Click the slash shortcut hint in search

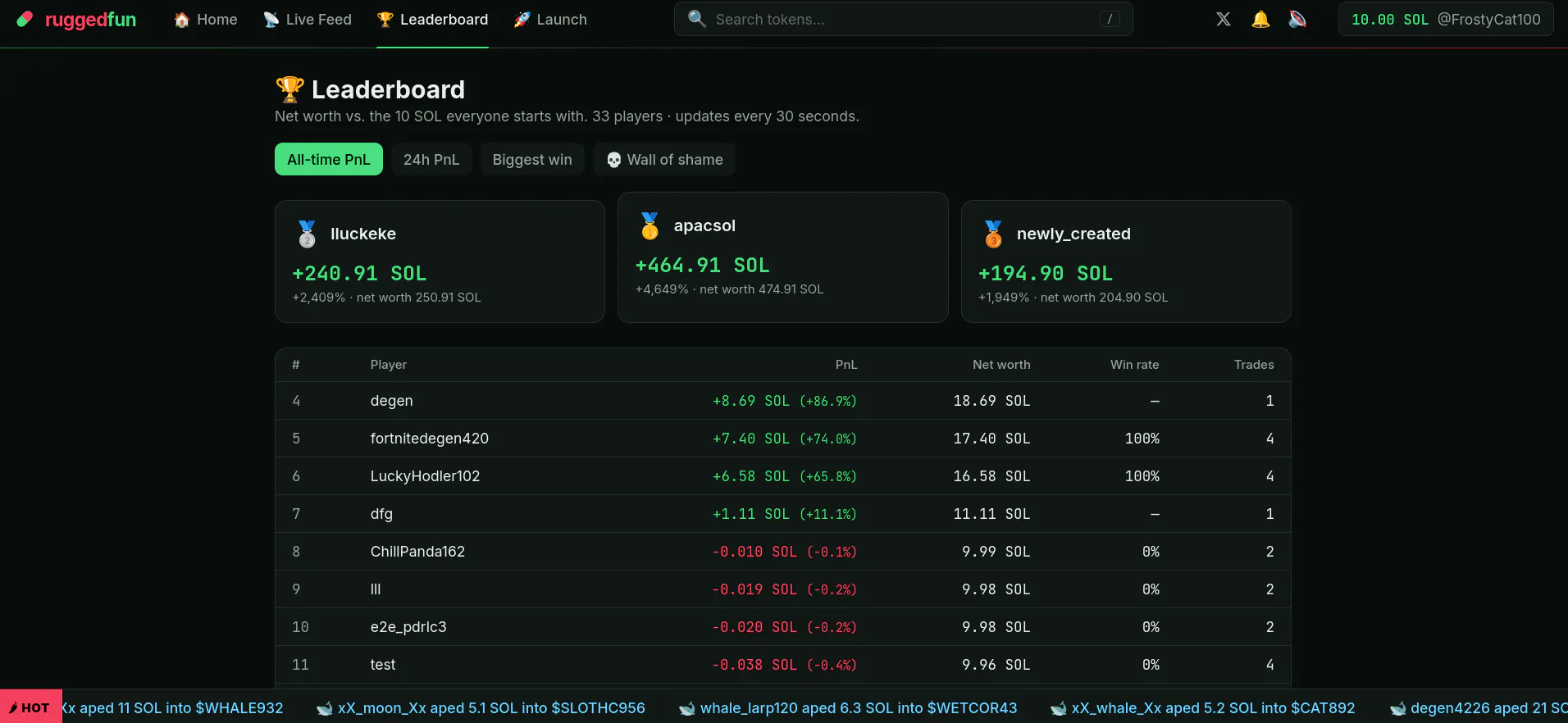pos(1110,19)
